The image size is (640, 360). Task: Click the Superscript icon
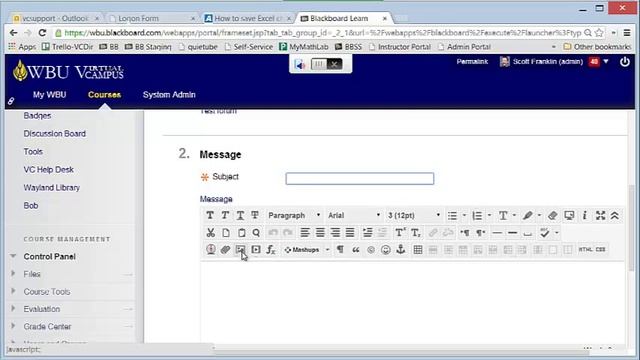pyautogui.click(x=400, y=233)
